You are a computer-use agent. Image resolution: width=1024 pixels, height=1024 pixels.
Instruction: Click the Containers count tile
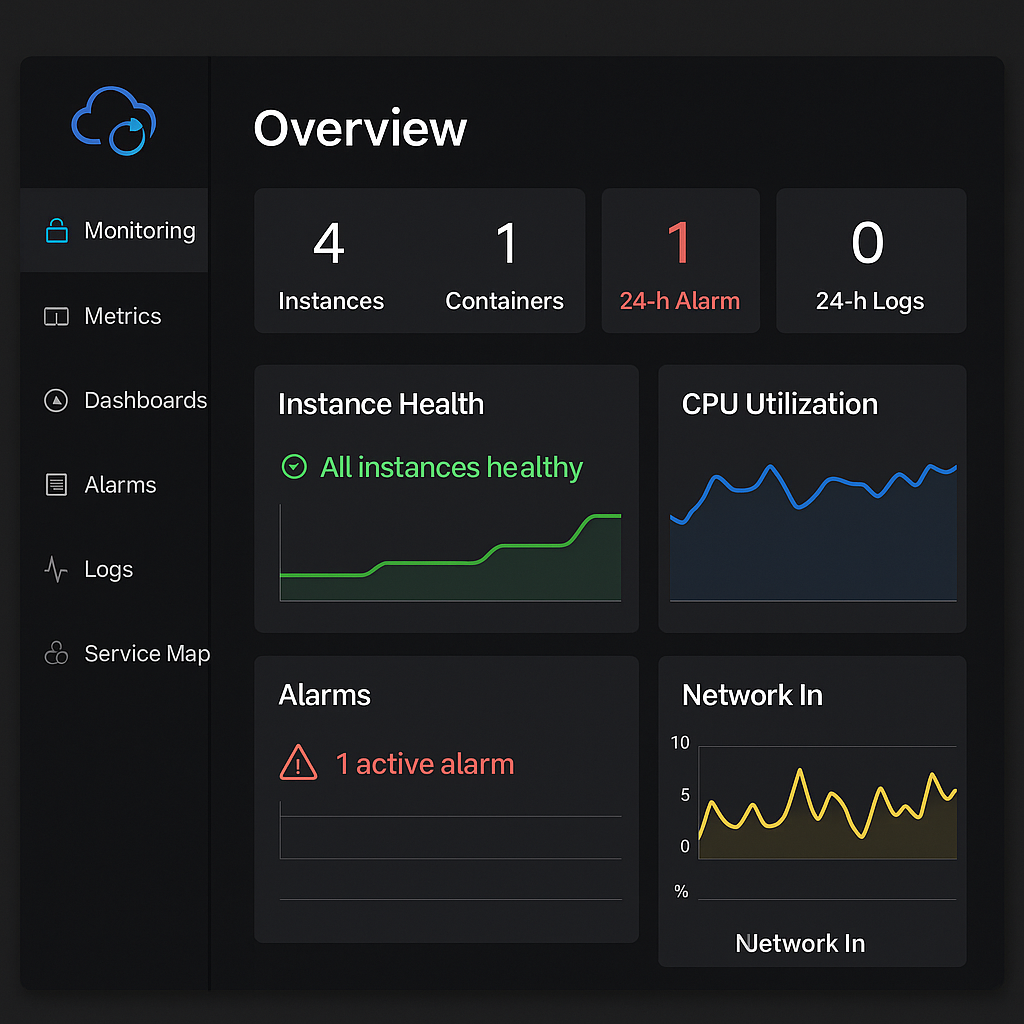pos(505,261)
